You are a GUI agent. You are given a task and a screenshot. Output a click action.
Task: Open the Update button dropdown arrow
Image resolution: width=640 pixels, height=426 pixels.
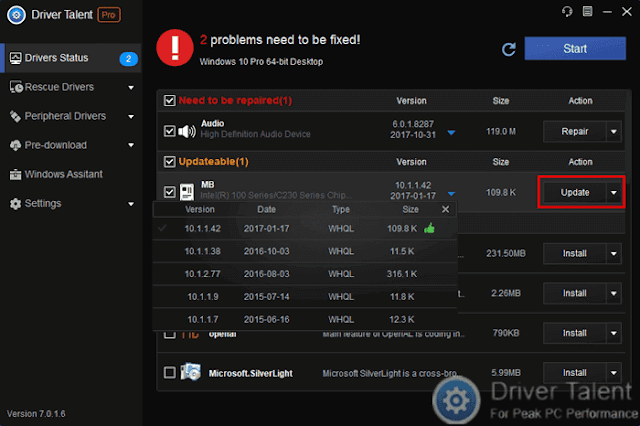click(x=613, y=192)
